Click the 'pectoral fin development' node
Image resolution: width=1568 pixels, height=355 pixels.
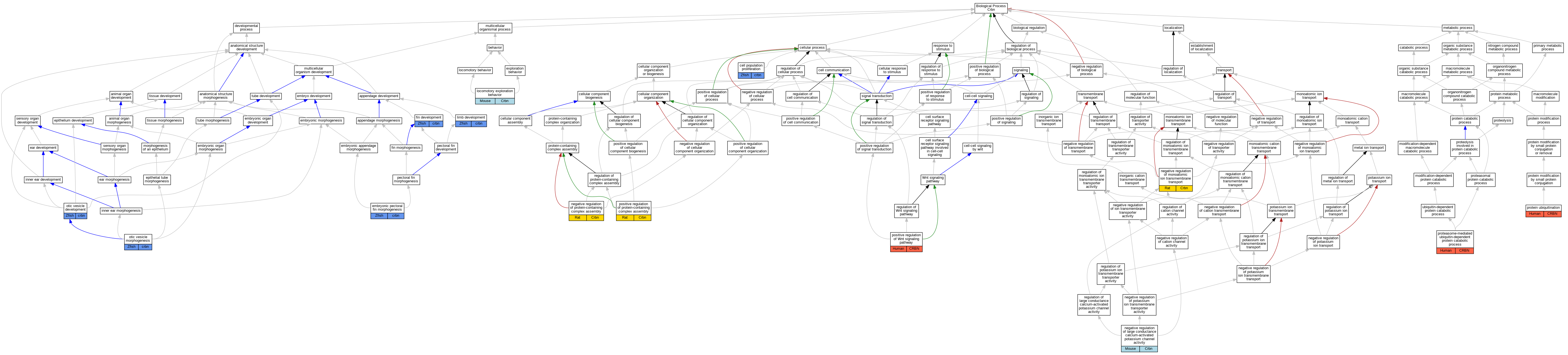(x=446, y=148)
